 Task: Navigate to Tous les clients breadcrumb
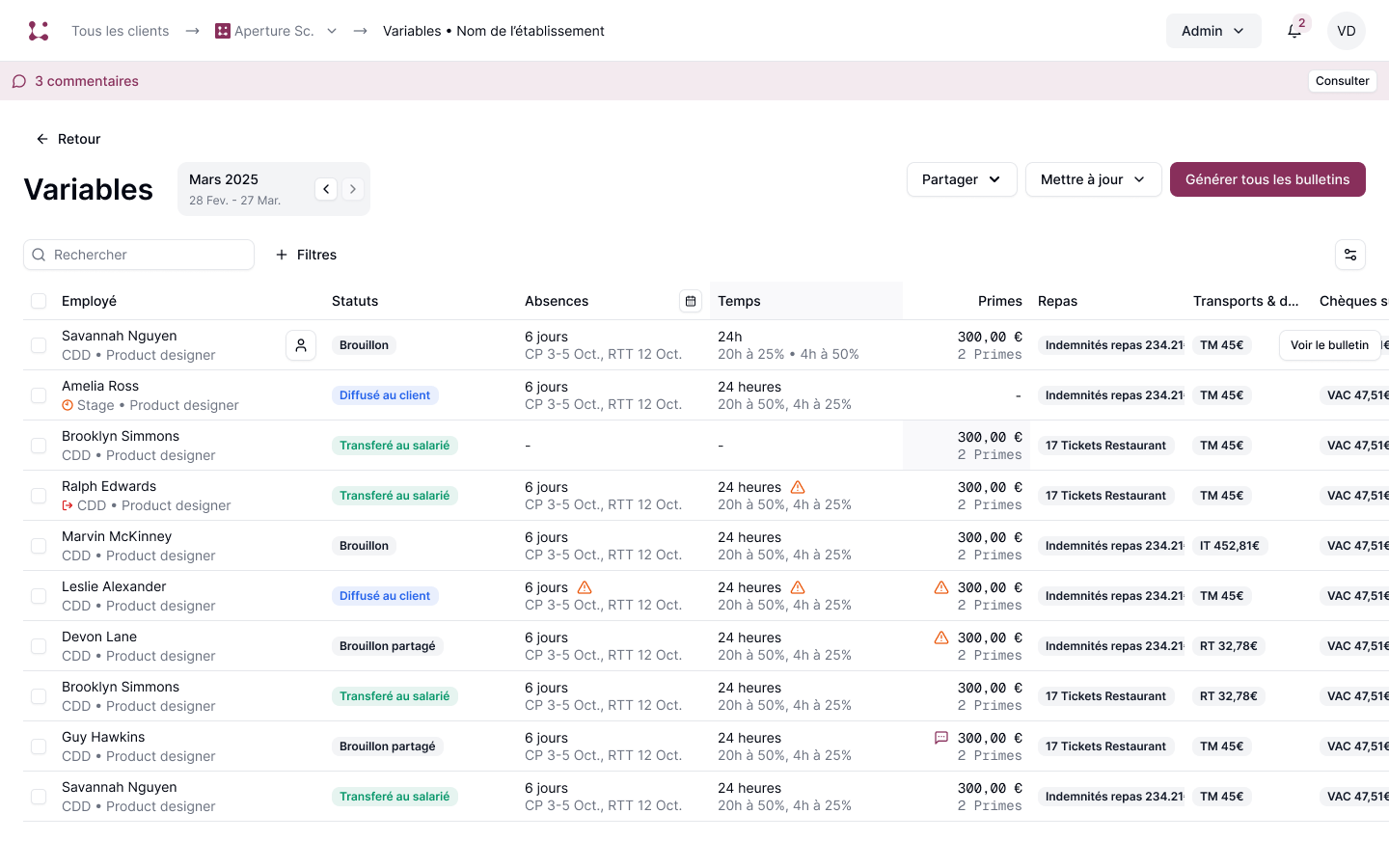(x=120, y=30)
